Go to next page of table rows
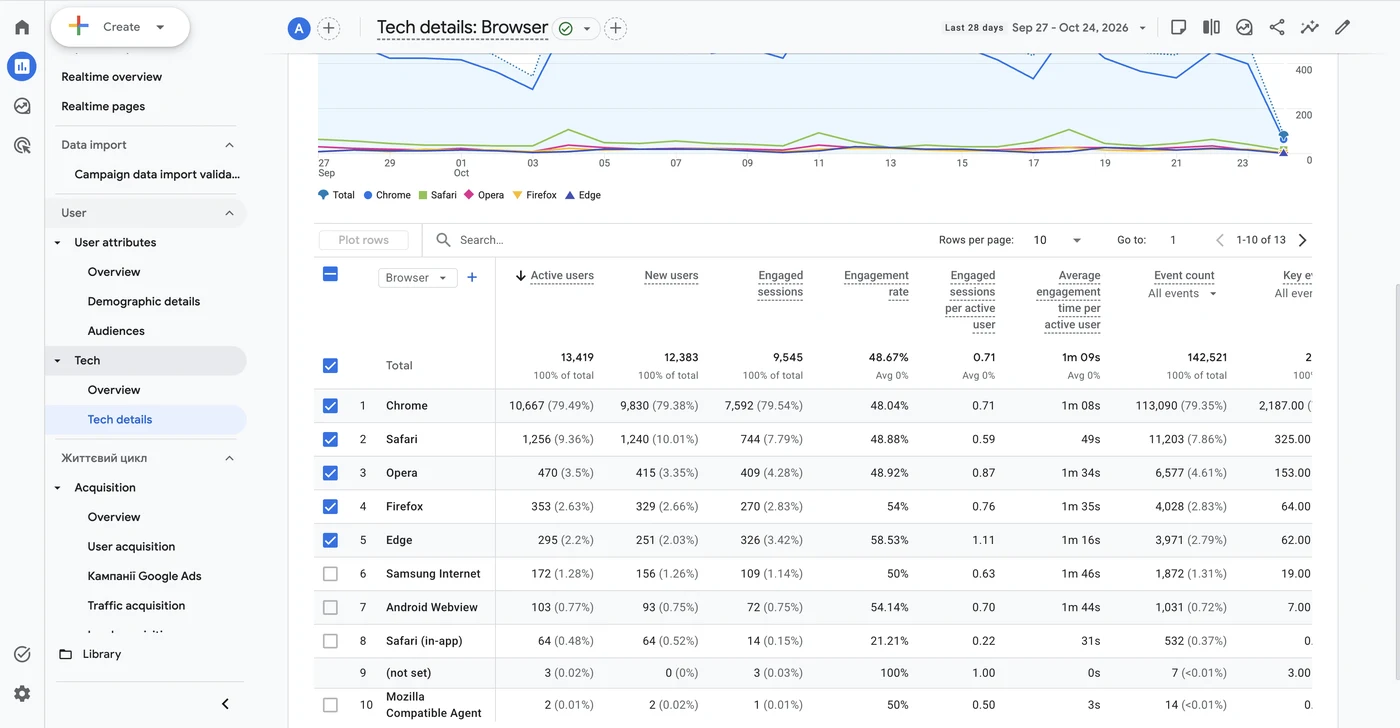The height and width of the screenshot is (728, 1400). pos(1302,240)
